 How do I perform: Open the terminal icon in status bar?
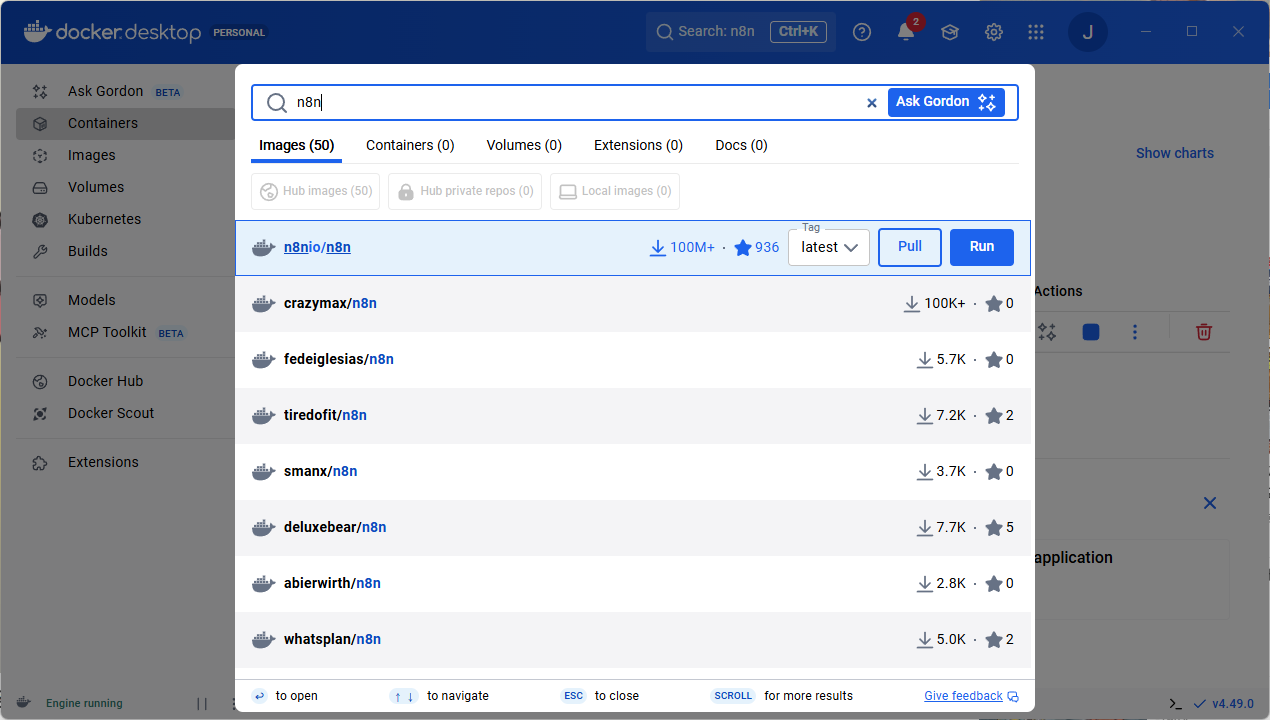coord(1176,704)
